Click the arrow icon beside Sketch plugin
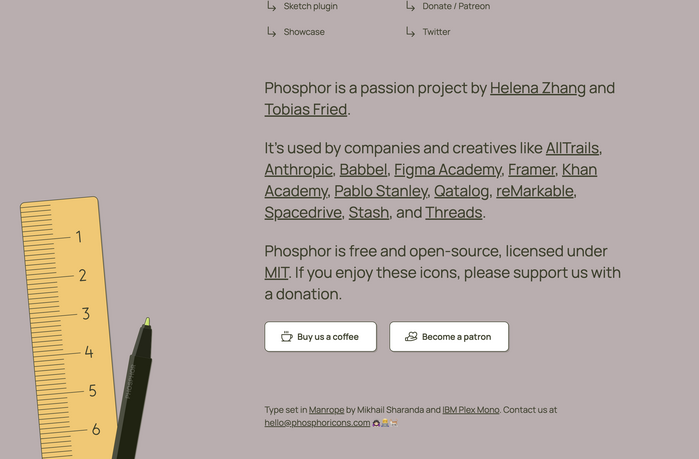The width and height of the screenshot is (699, 459). 271,6
